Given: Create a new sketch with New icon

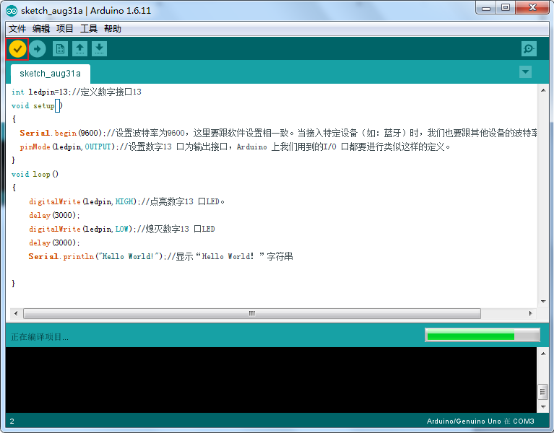Looking at the screenshot, I should click(60, 49).
